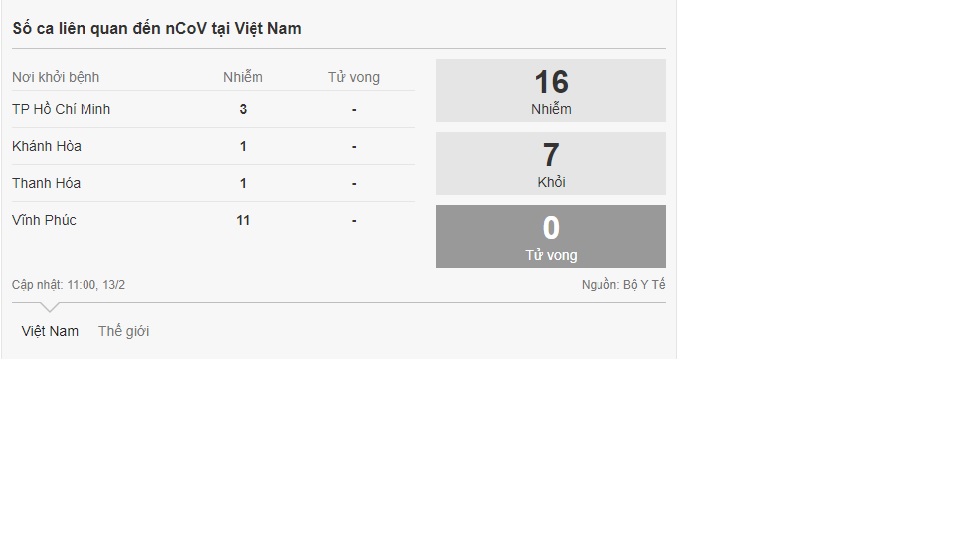Click the Tử vong column header
The width and height of the screenshot is (960, 540).
pos(354,77)
